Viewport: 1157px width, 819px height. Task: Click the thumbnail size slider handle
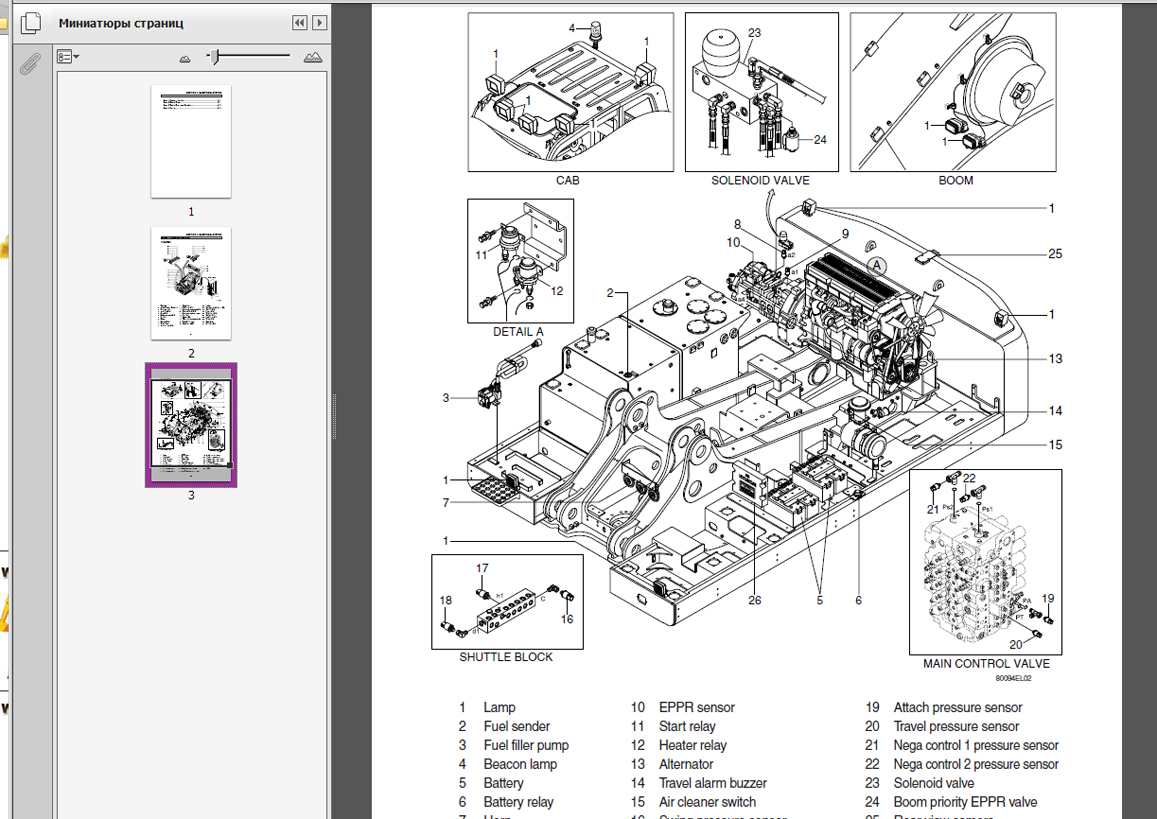[x=214, y=57]
